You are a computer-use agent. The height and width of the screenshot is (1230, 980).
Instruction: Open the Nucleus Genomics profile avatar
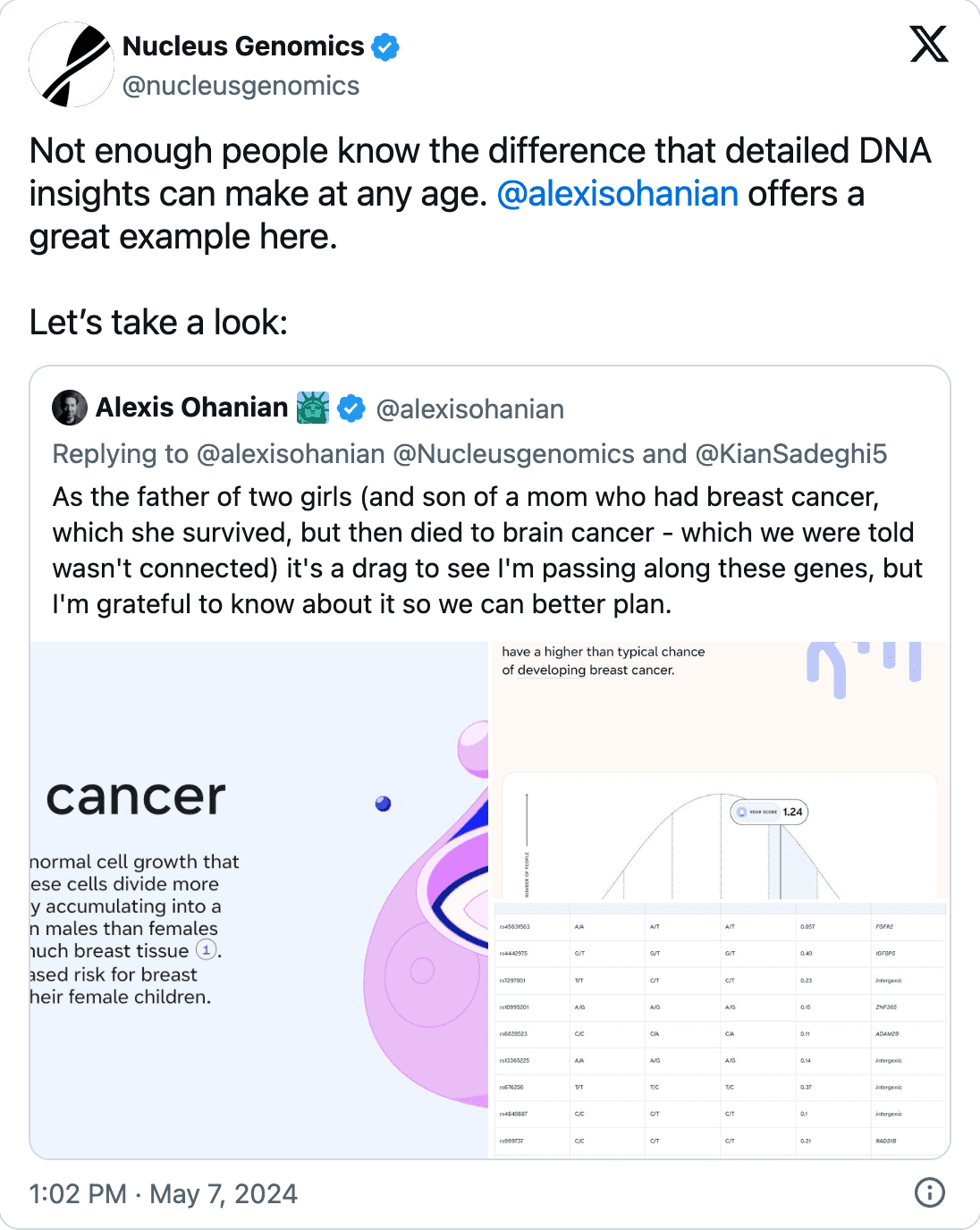[72, 64]
